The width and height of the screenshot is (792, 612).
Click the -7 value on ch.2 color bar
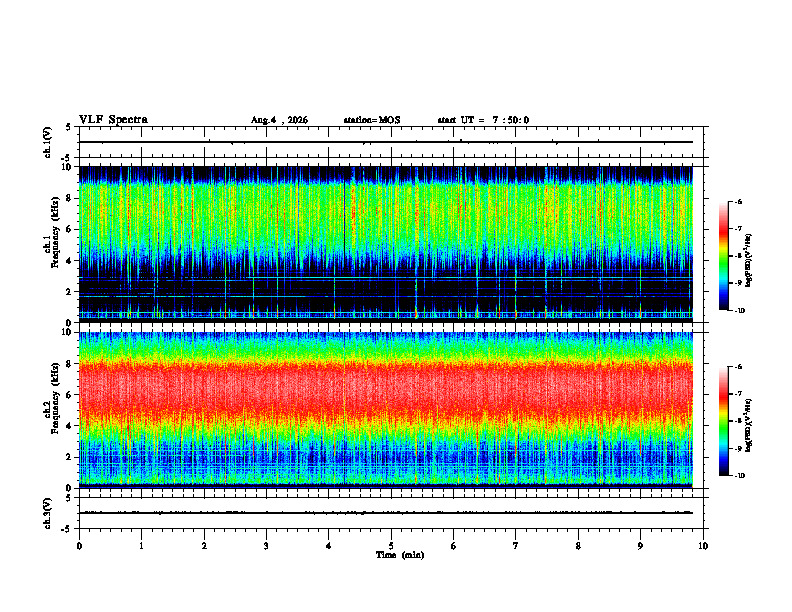coord(738,394)
